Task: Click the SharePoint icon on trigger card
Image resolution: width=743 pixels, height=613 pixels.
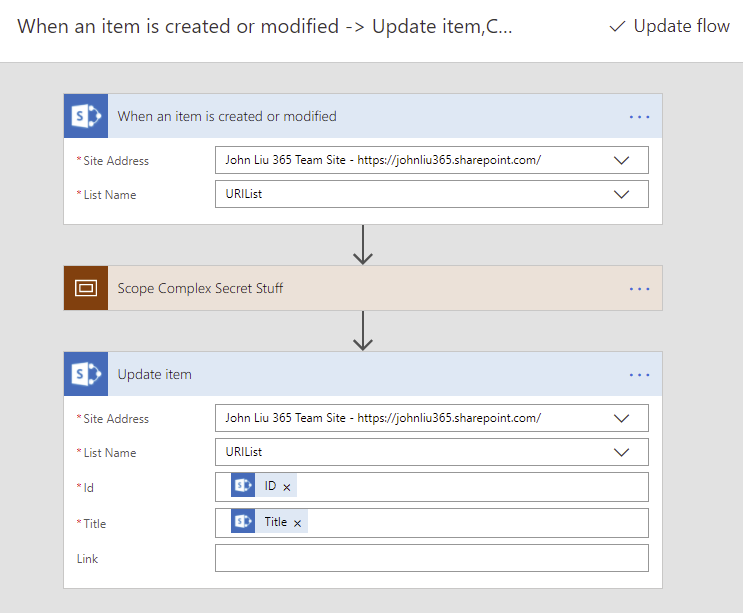Action: (85, 116)
